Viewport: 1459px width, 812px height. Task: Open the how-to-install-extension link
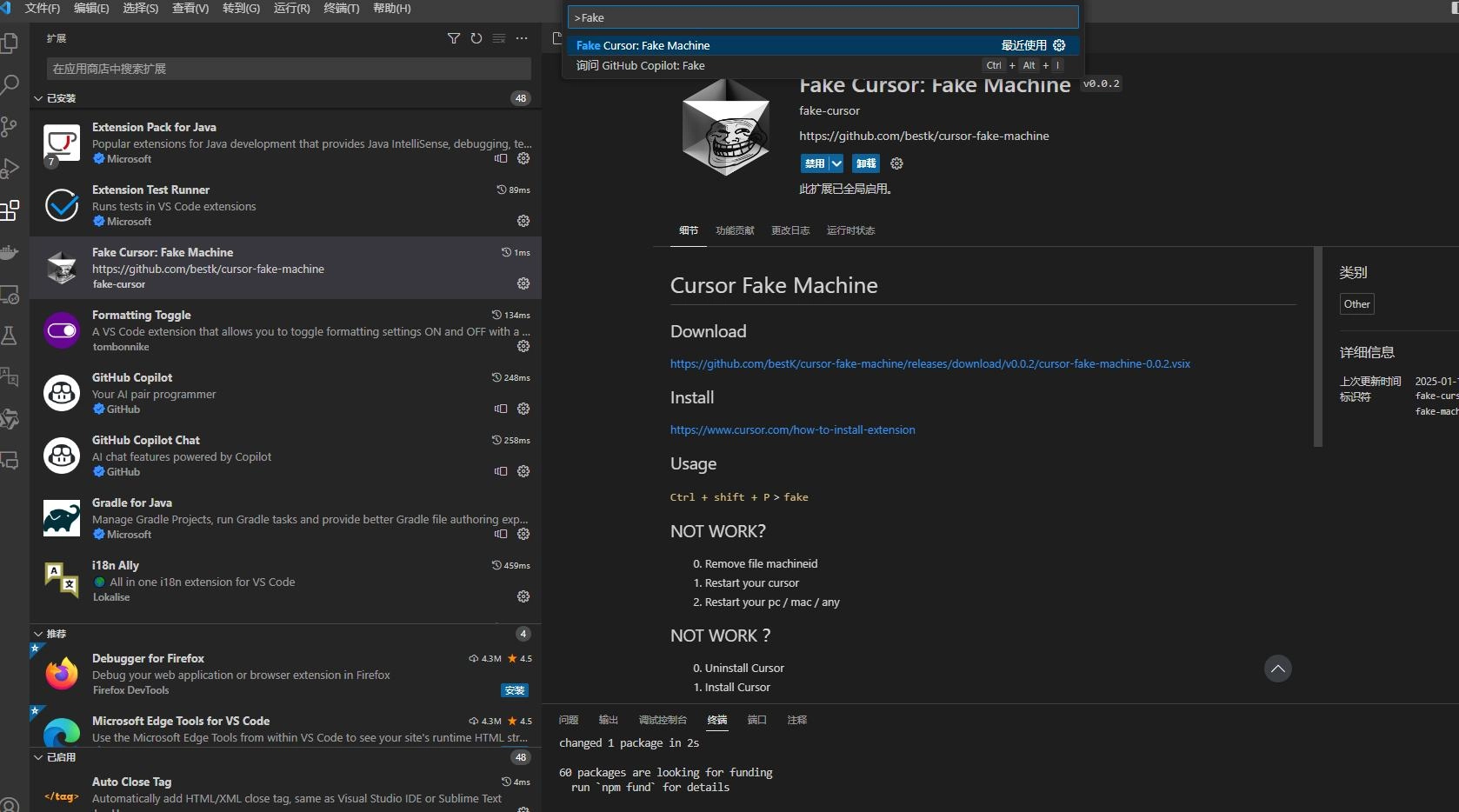click(x=792, y=430)
